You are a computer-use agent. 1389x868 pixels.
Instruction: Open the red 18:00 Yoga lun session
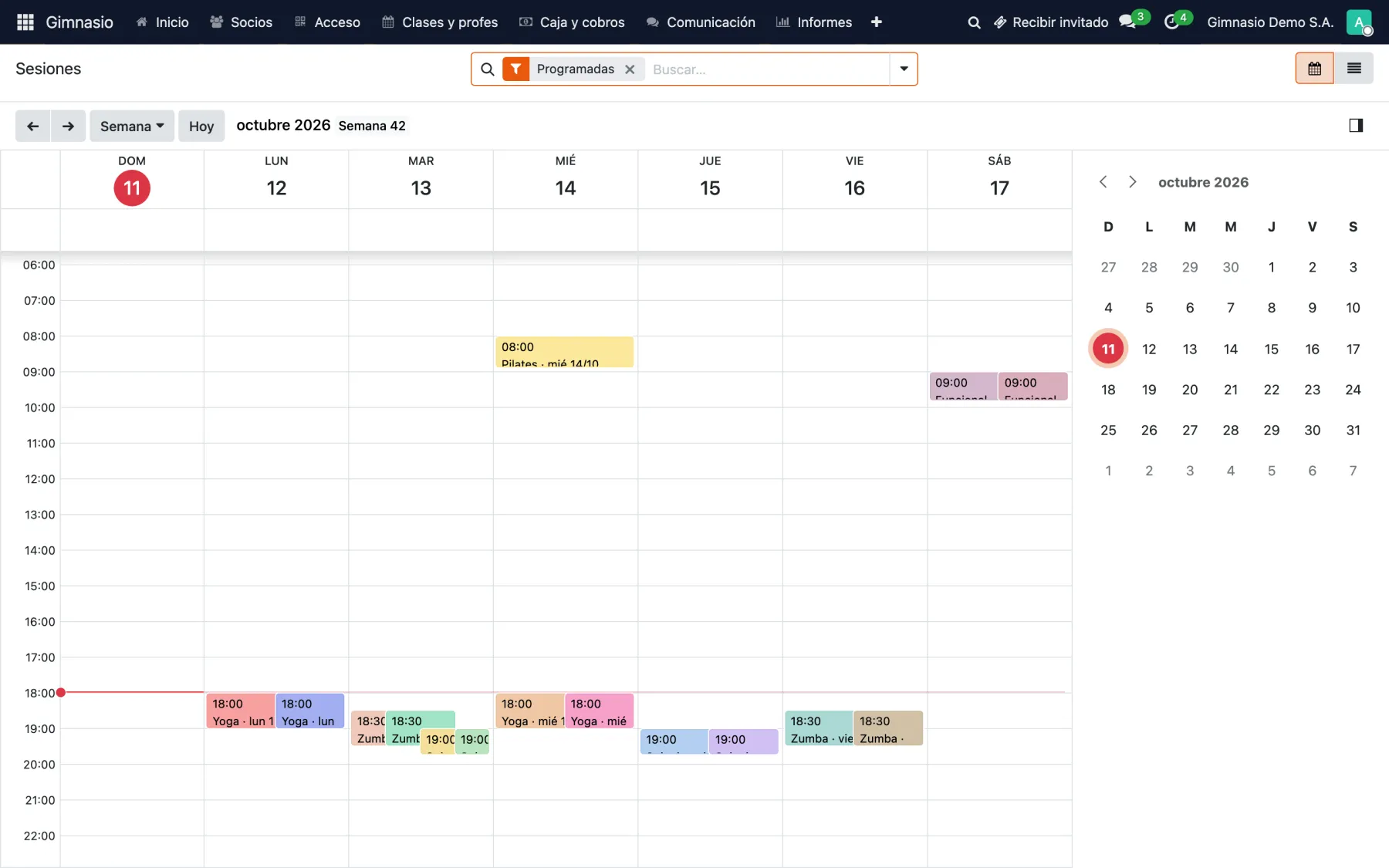(240, 711)
